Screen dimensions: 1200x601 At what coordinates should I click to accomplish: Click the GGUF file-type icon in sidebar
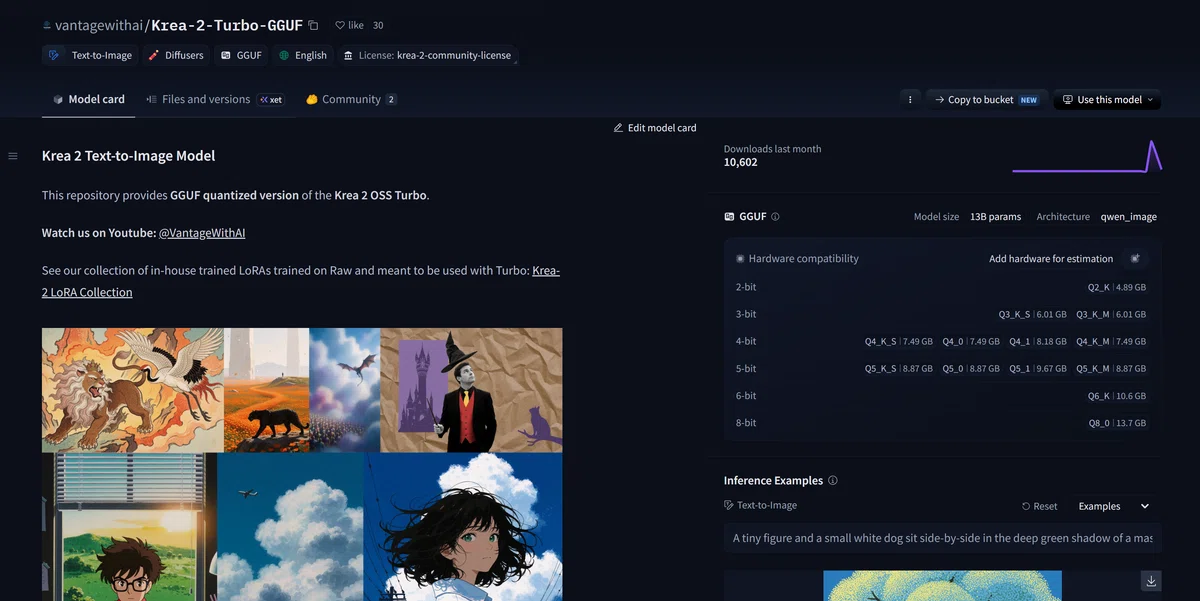tap(729, 217)
